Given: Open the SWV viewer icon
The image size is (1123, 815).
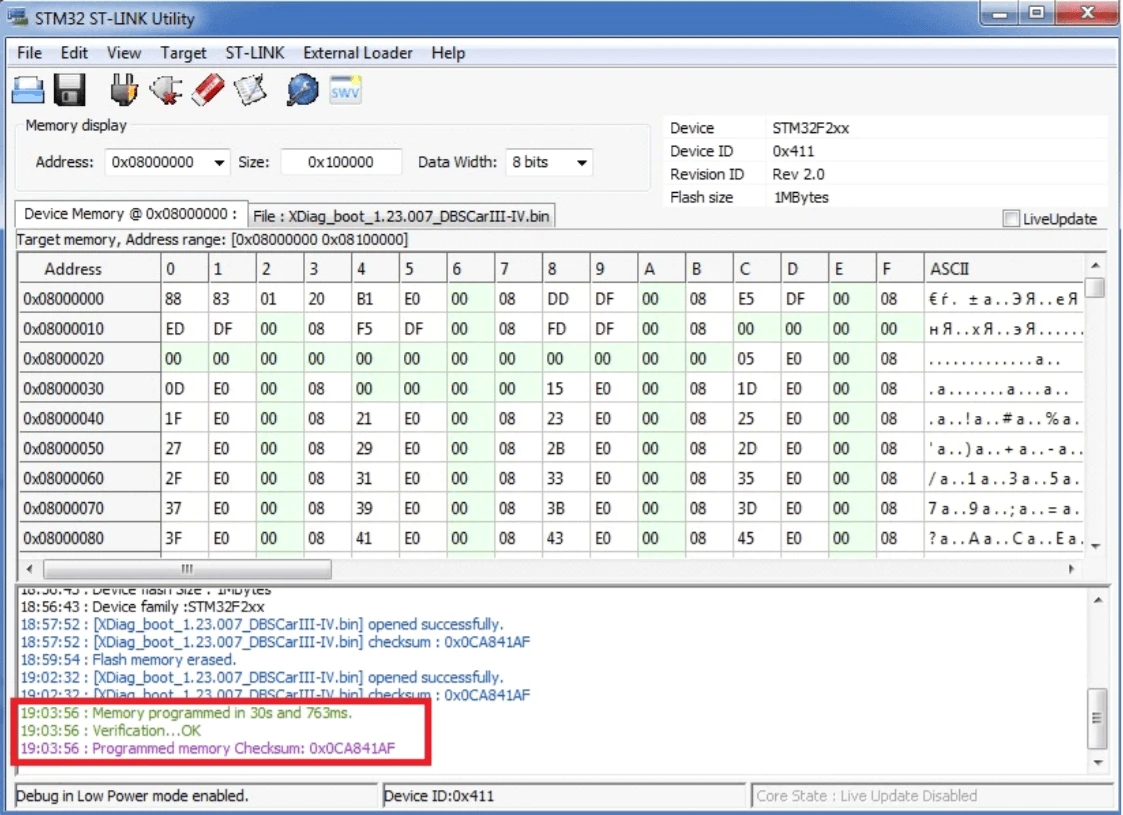Looking at the screenshot, I should click(x=345, y=90).
